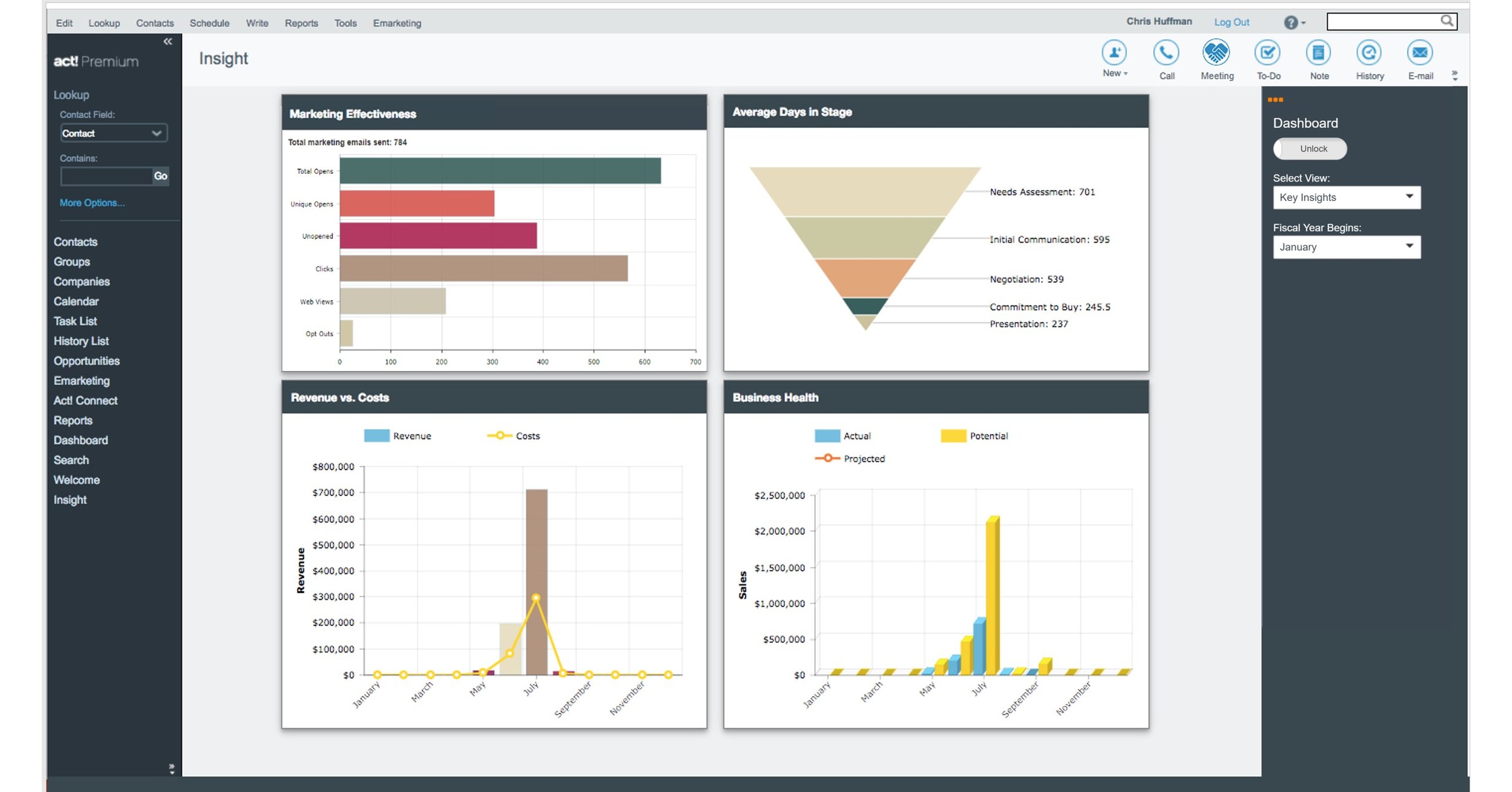The image size is (1512, 792).
Task: Click the More Options link
Action: point(92,203)
